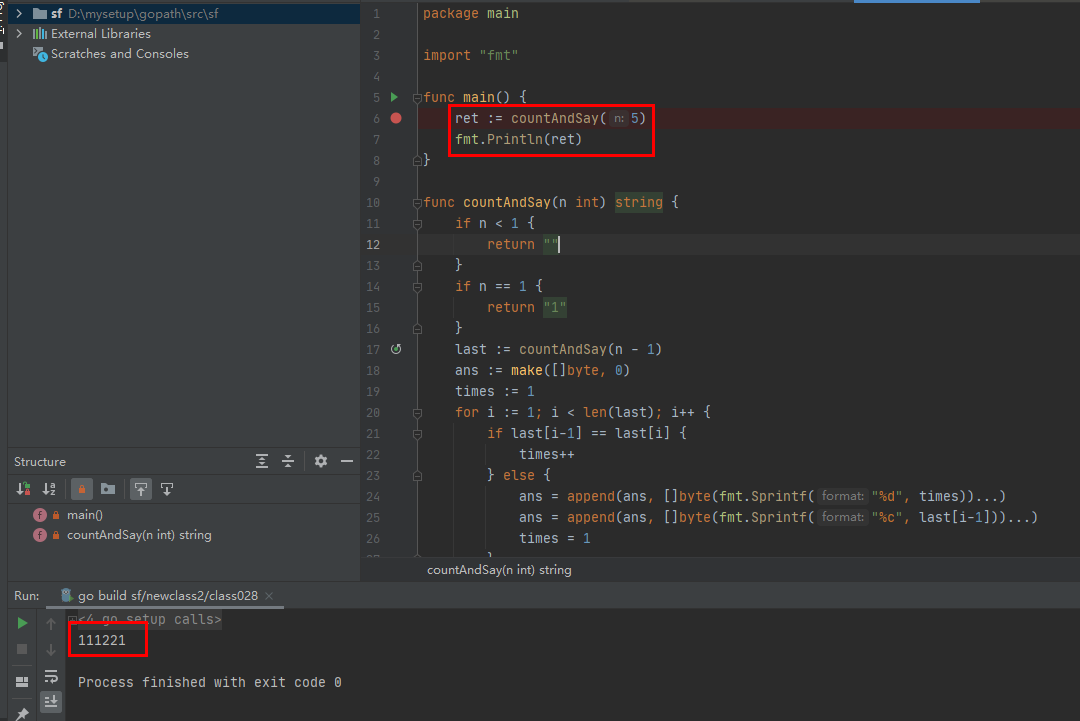Click the import "fmt" statement
This screenshot has width=1080, height=721.
point(470,55)
